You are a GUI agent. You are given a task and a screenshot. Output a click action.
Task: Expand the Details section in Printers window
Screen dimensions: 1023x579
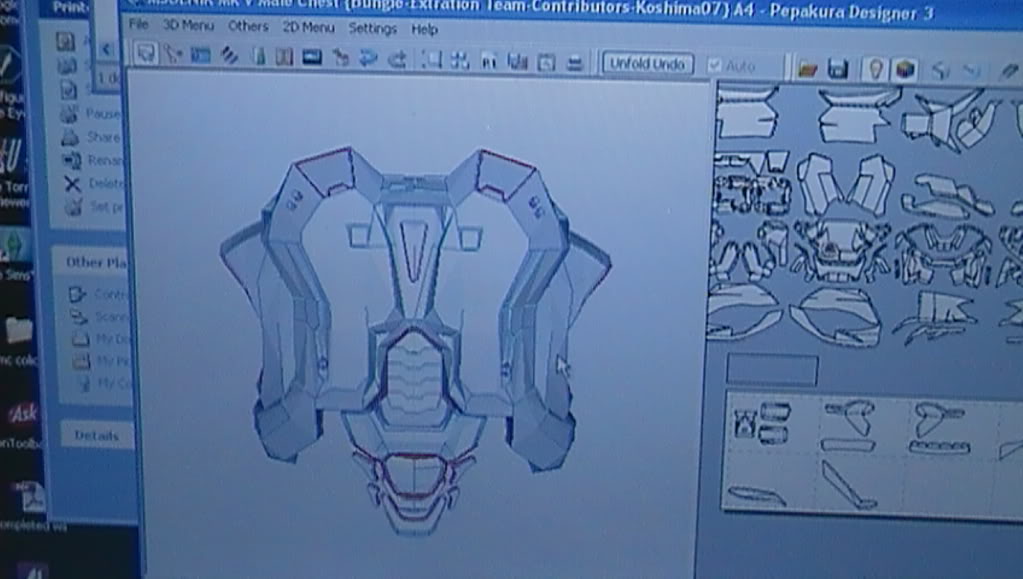click(97, 435)
